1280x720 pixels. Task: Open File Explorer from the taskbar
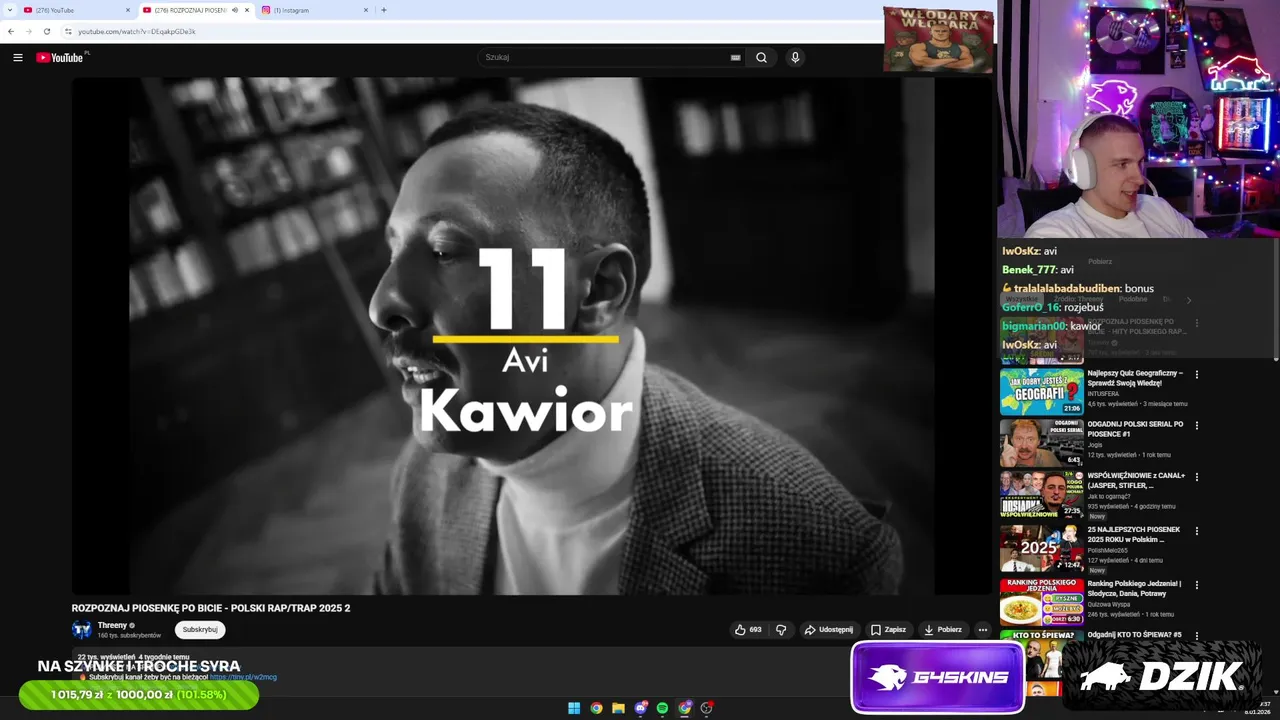[618, 708]
